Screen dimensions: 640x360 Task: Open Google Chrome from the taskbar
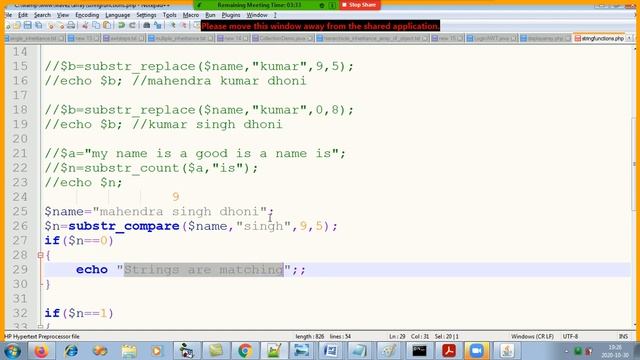pyautogui.click(x=245, y=351)
